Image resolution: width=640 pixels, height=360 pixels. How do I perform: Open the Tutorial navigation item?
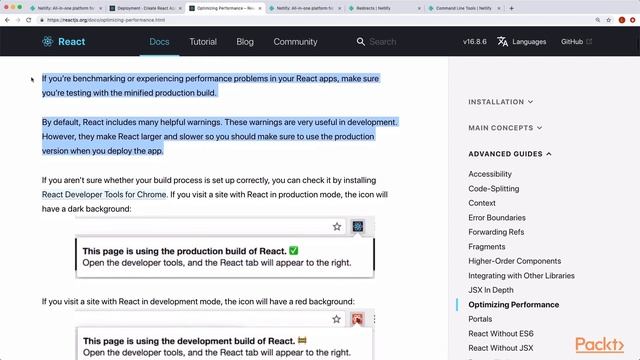coord(203,42)
